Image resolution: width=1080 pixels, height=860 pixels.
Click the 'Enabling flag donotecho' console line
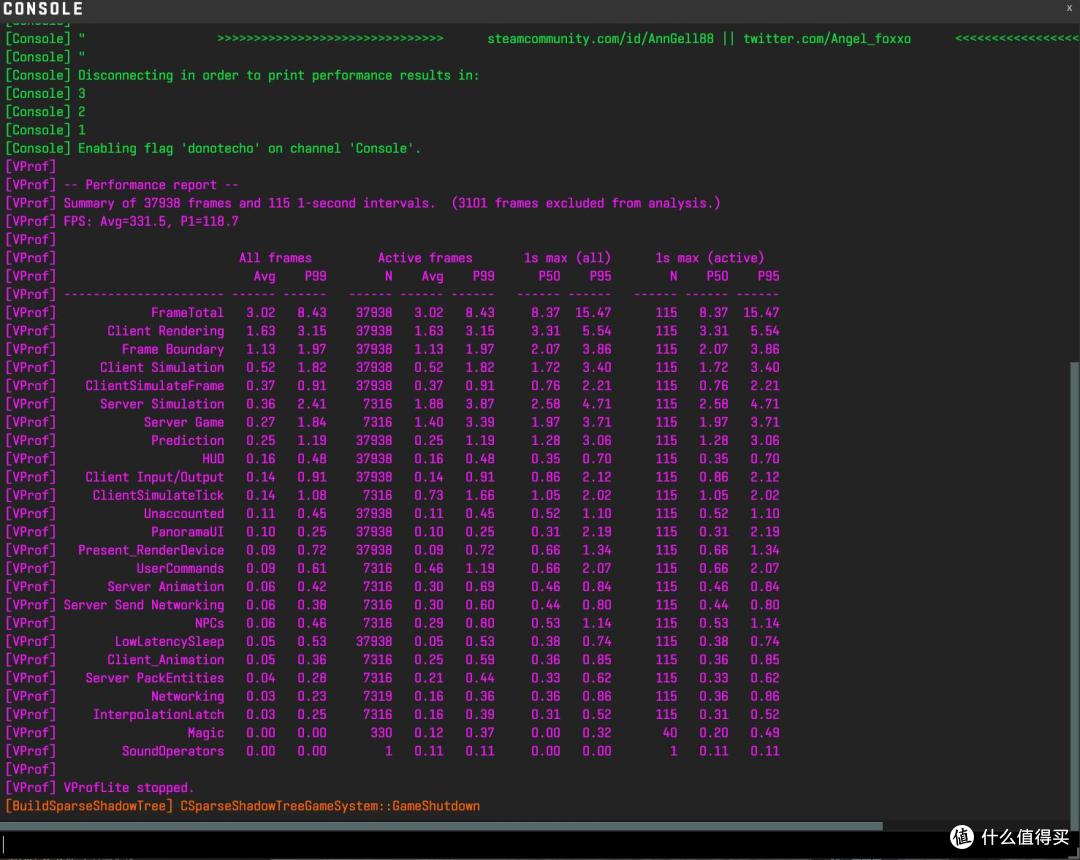click(212, 148)
